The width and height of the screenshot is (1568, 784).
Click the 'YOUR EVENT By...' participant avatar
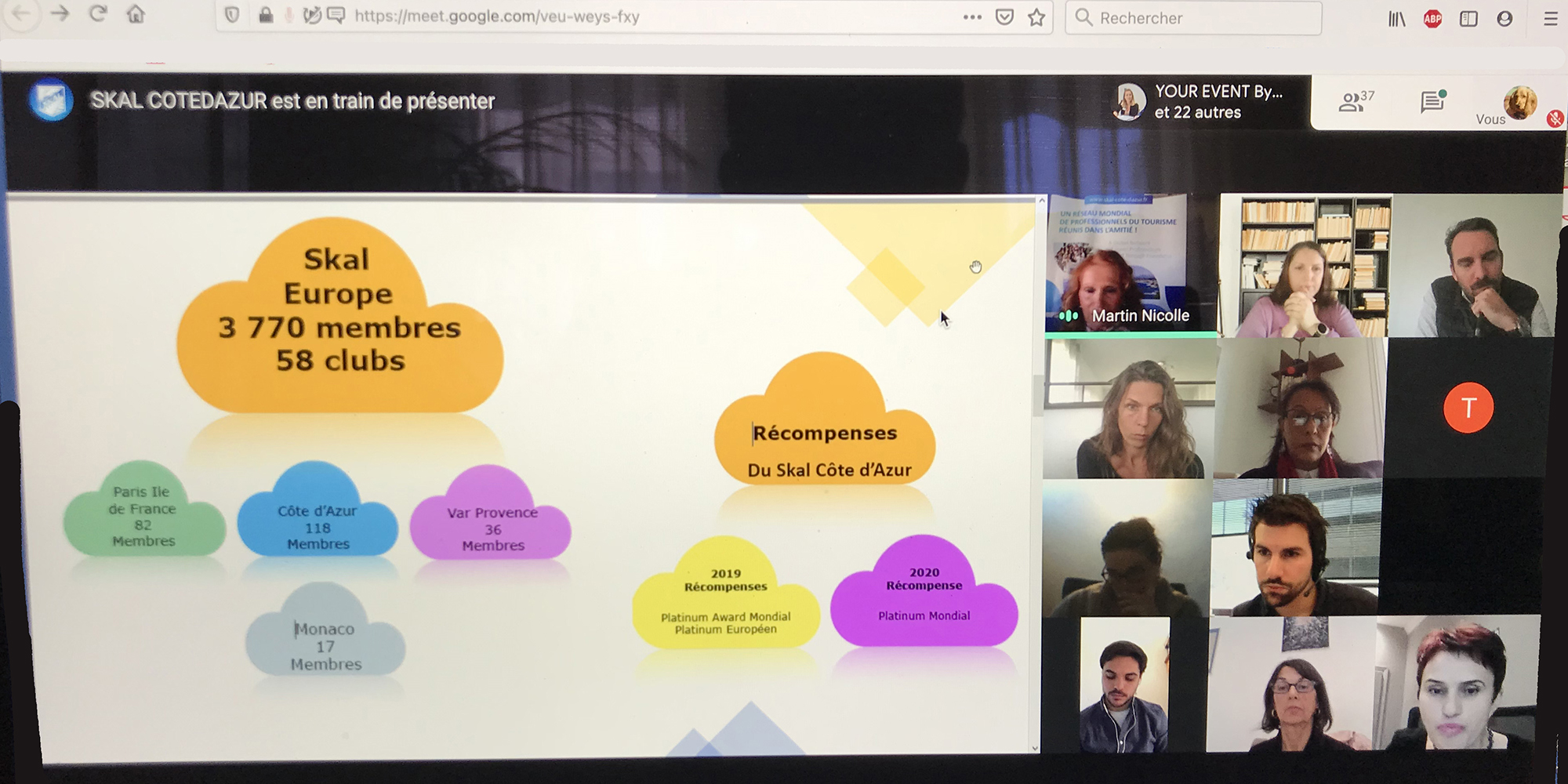[x=1129, y=102]
